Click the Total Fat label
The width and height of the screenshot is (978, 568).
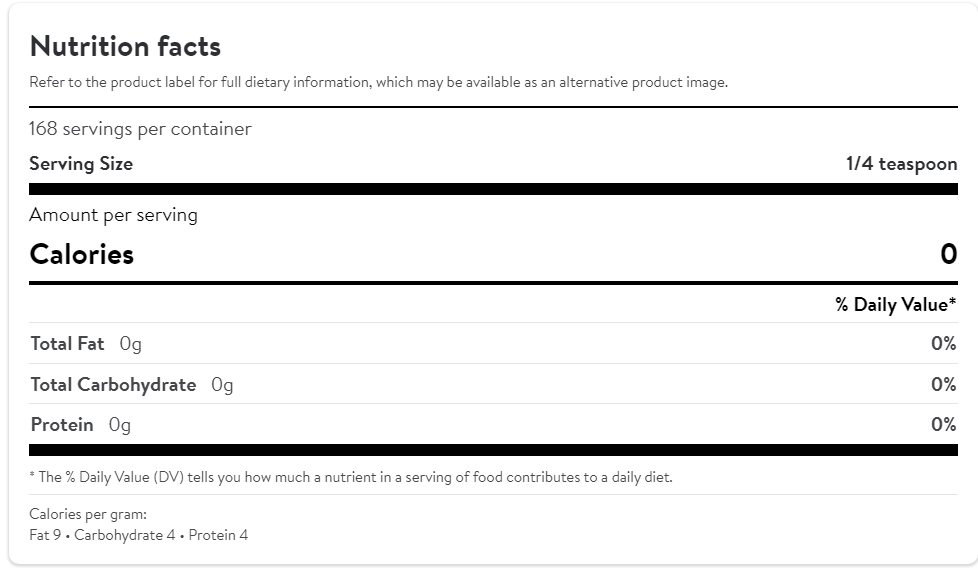click(x=67, y=344)
